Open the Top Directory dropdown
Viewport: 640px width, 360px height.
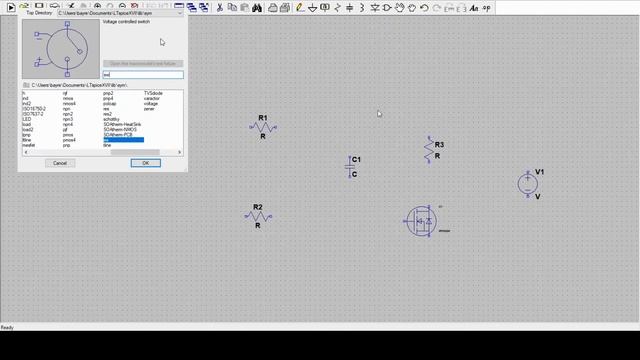120,13
